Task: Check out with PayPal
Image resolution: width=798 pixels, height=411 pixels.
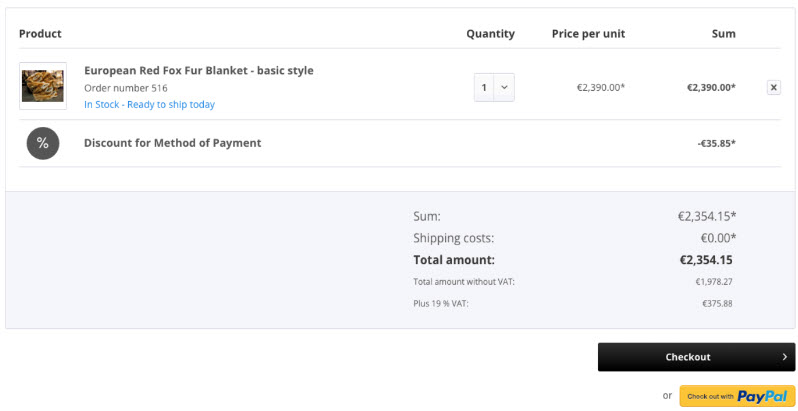Action: click(737, 396)
